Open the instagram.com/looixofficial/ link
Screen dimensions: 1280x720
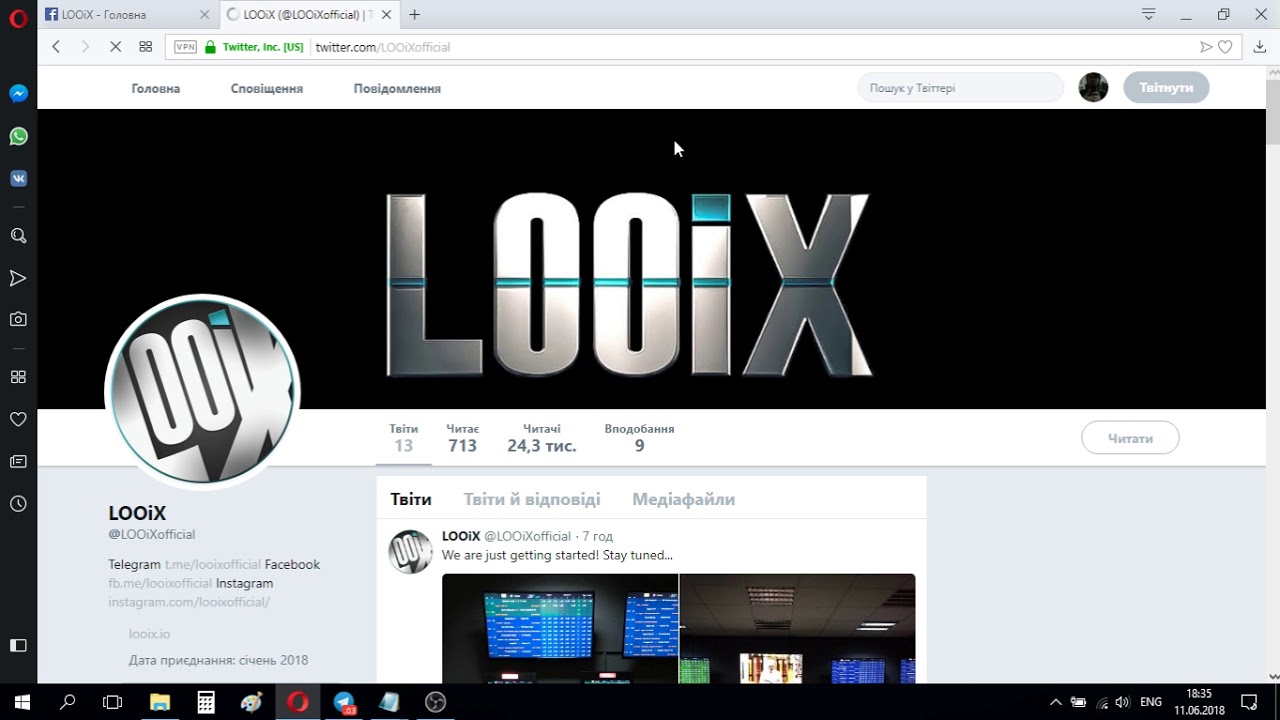189,602
